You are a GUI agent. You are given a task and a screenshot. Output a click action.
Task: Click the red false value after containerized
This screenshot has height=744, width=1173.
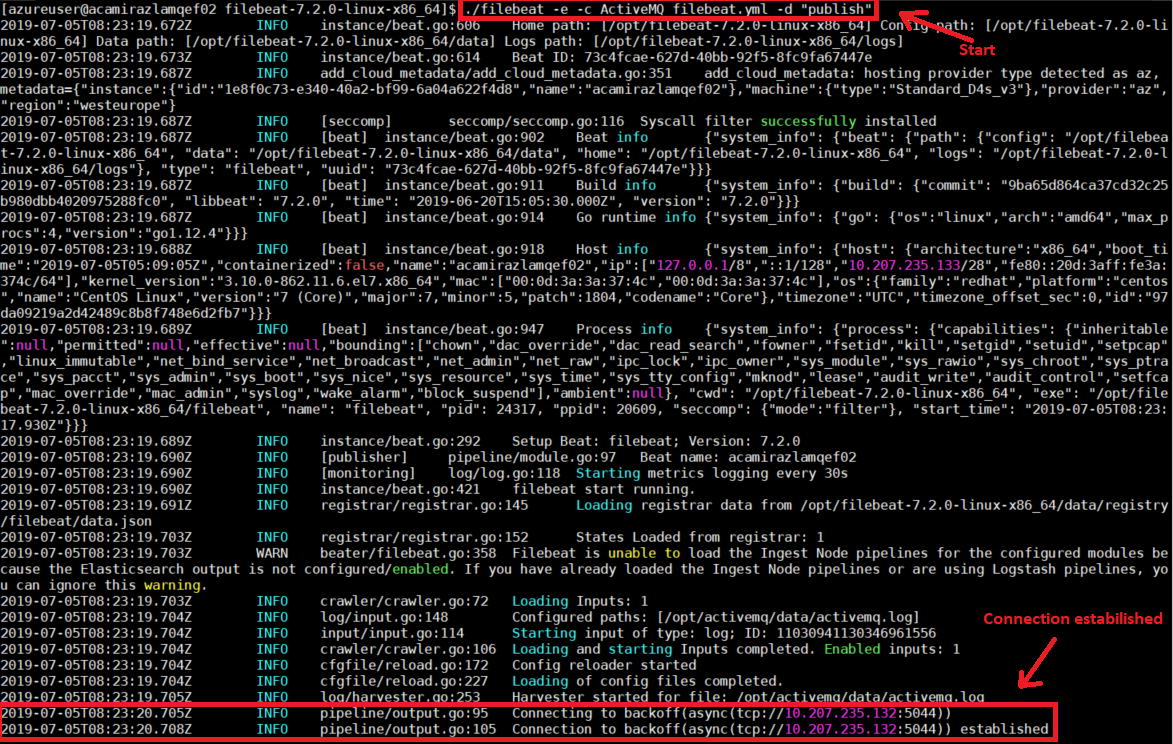(364, 265)
